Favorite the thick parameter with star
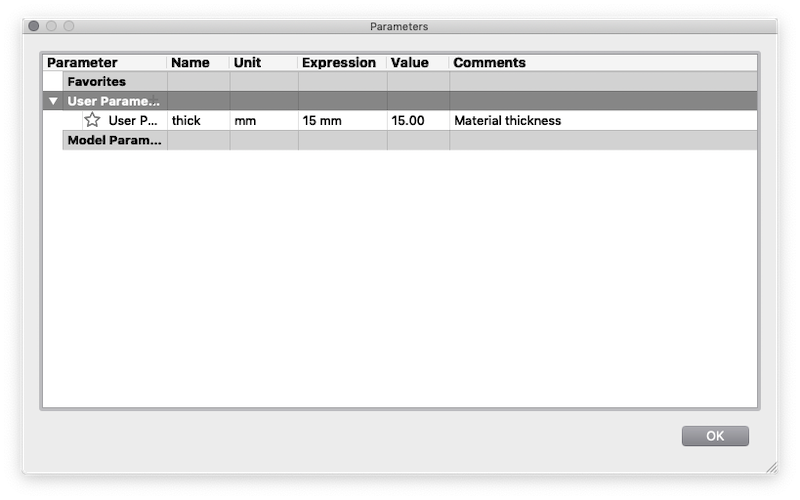Image resolution: width=800 pixels, height=500 pixels. (x=92, y=120)
